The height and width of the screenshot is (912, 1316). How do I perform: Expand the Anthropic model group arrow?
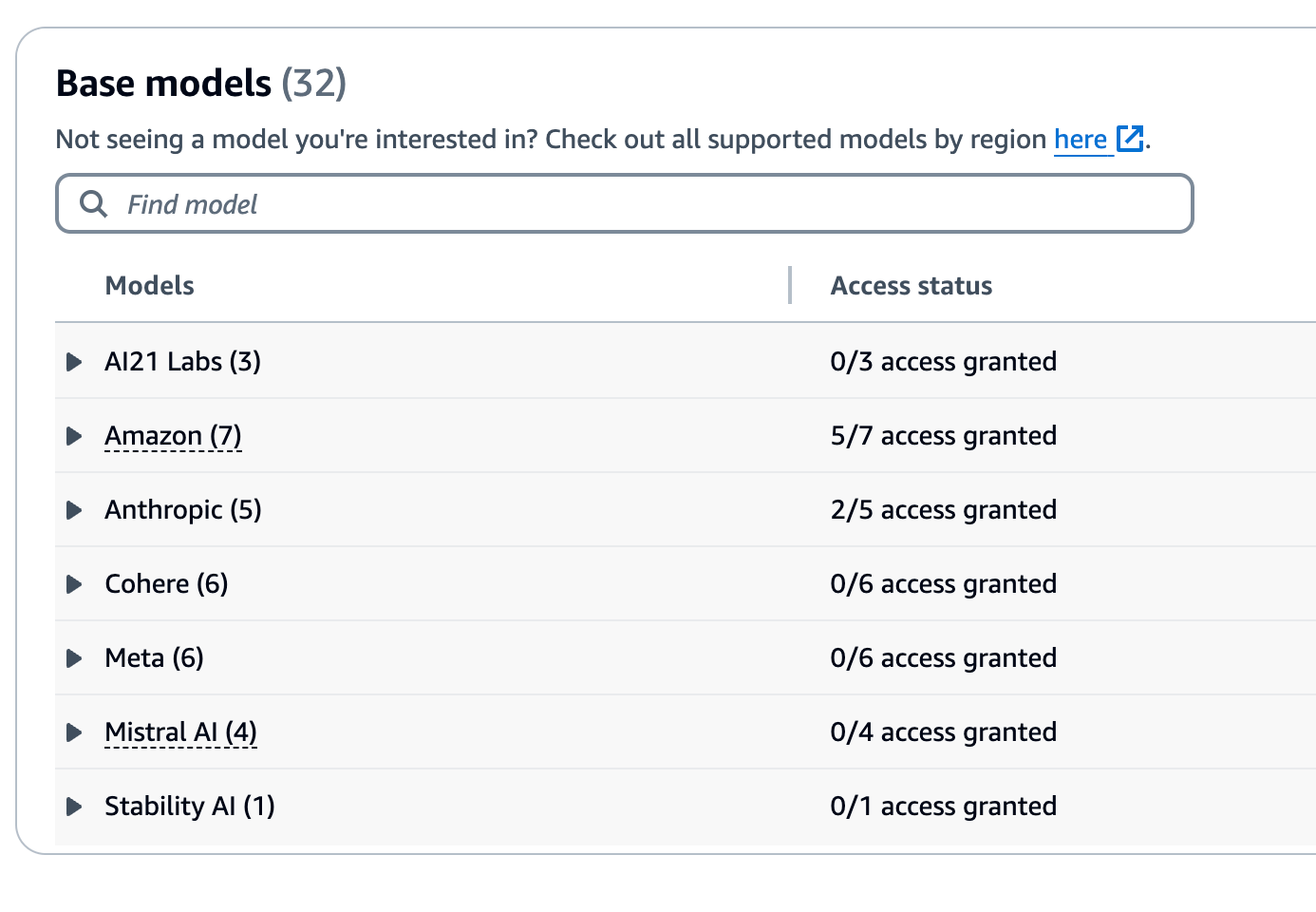[x=74, y=510]
